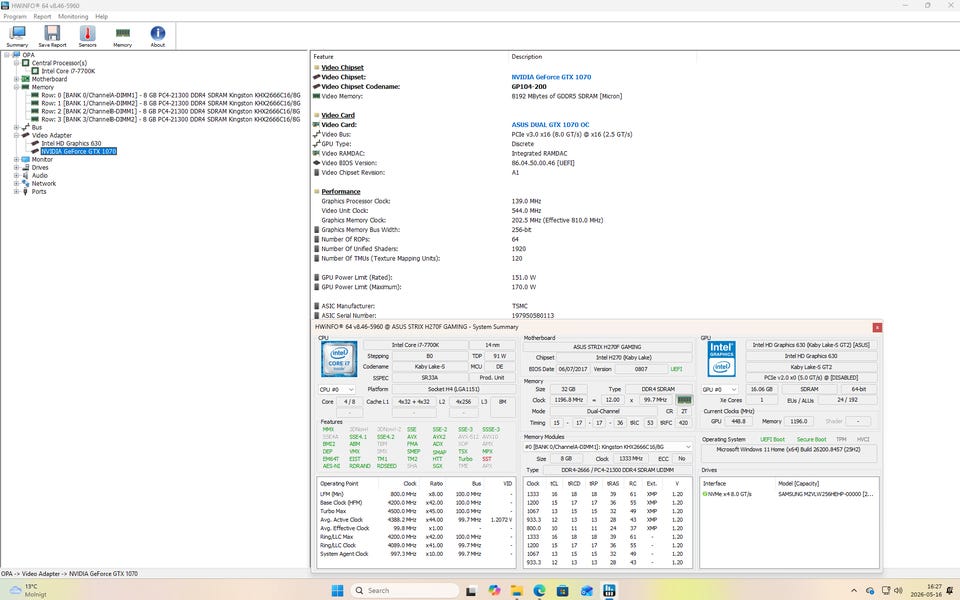Click the Secure Boot indicator
Viewport: 960px width, 600px height.
click(811, 440)
